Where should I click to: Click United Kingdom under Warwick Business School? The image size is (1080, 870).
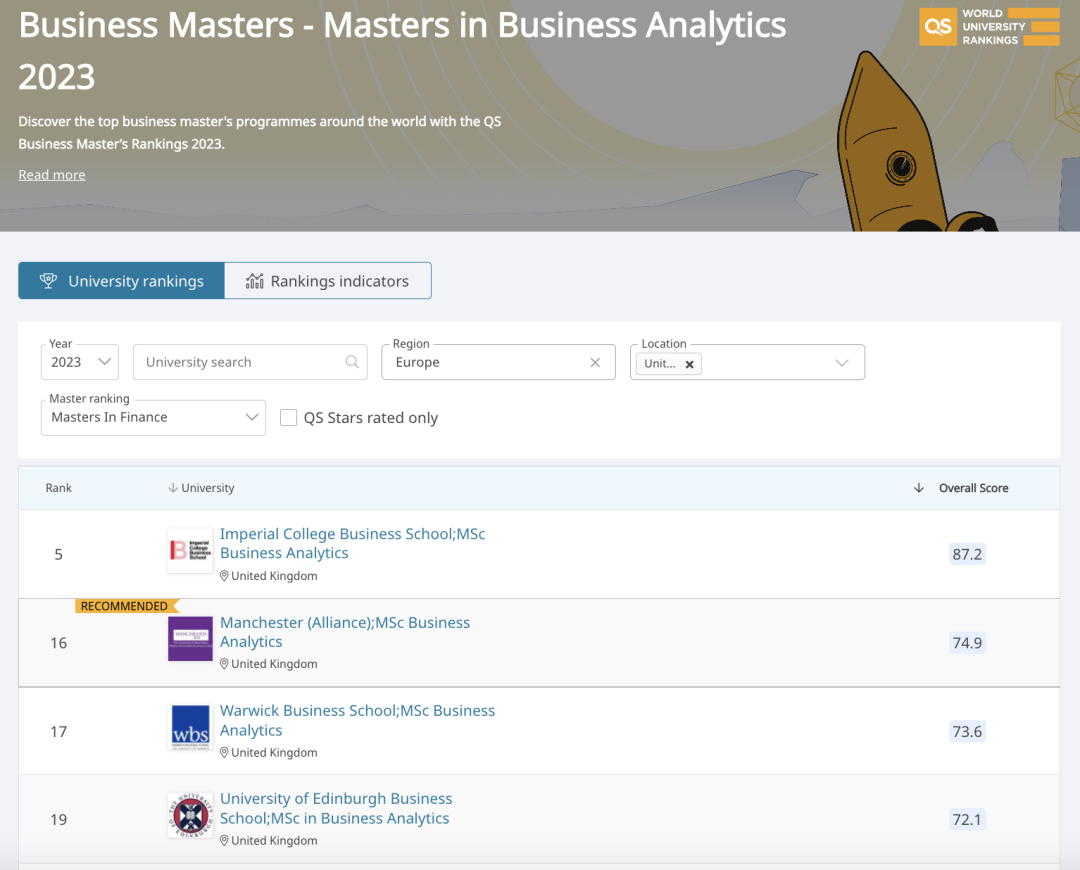(x=274, y=753)
